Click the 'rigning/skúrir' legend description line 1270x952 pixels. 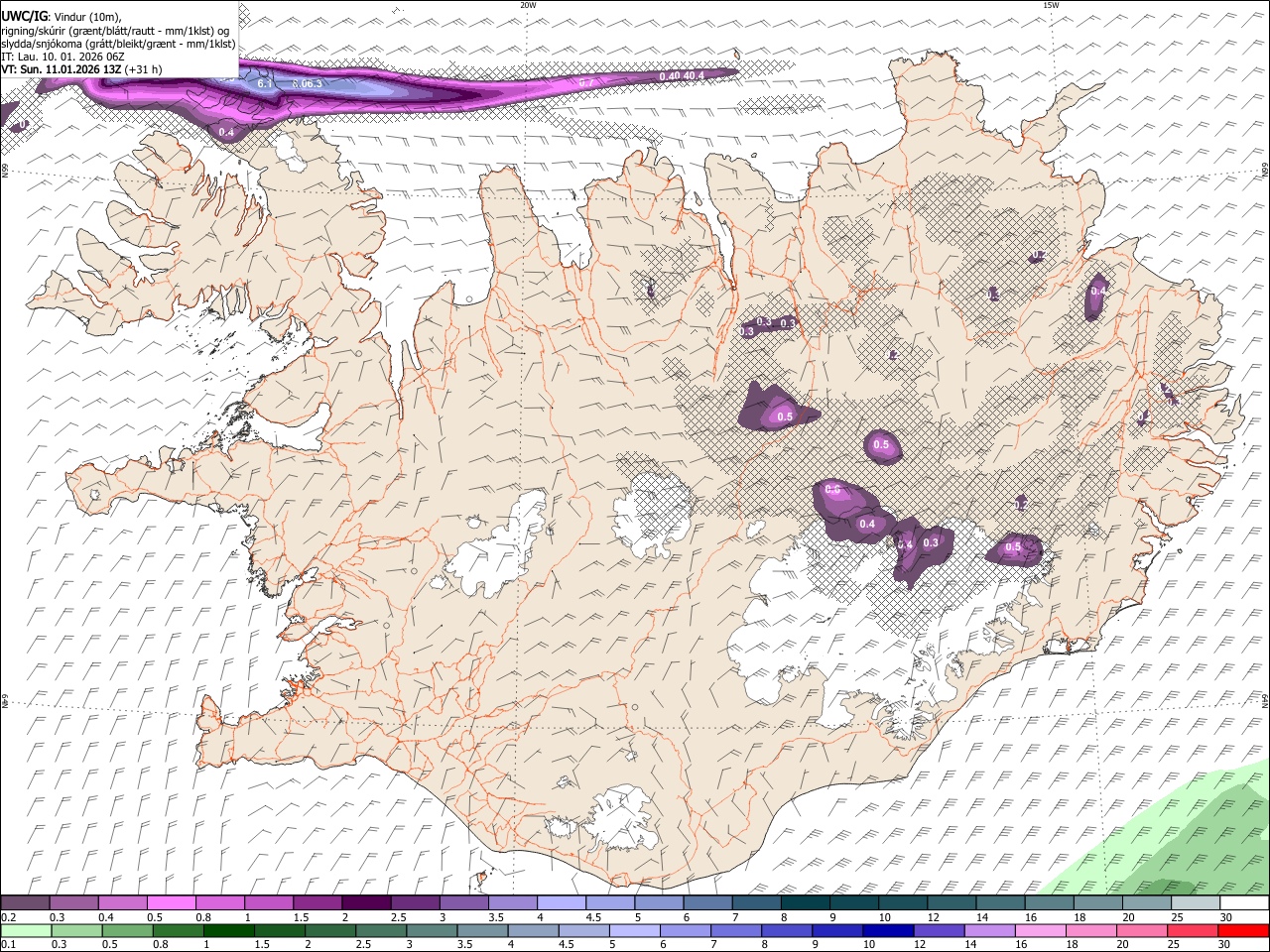[115, 31]
